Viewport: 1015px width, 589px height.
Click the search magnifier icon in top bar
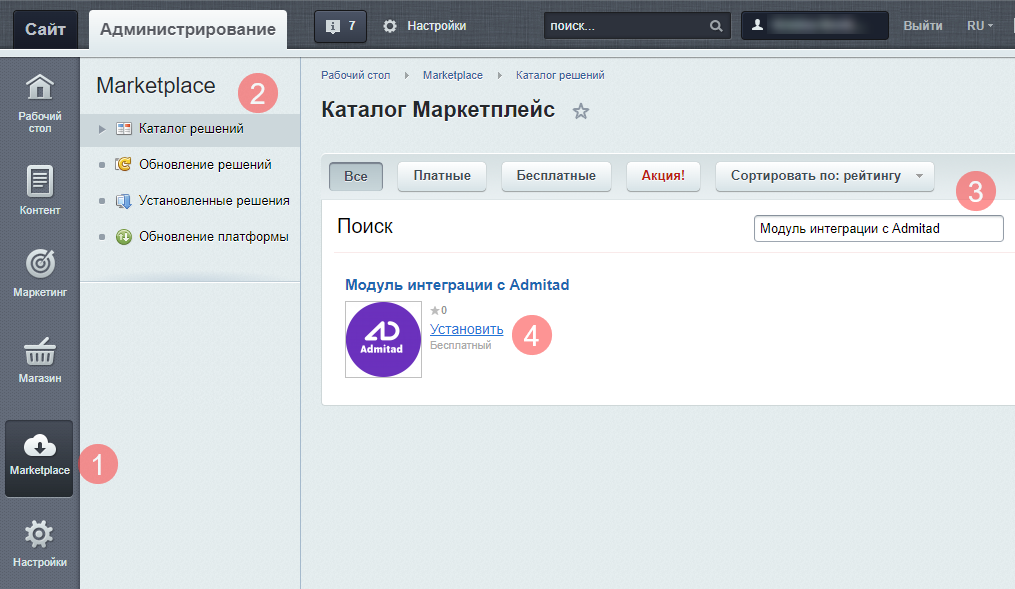pyautogui.click(x=715, y=27)
